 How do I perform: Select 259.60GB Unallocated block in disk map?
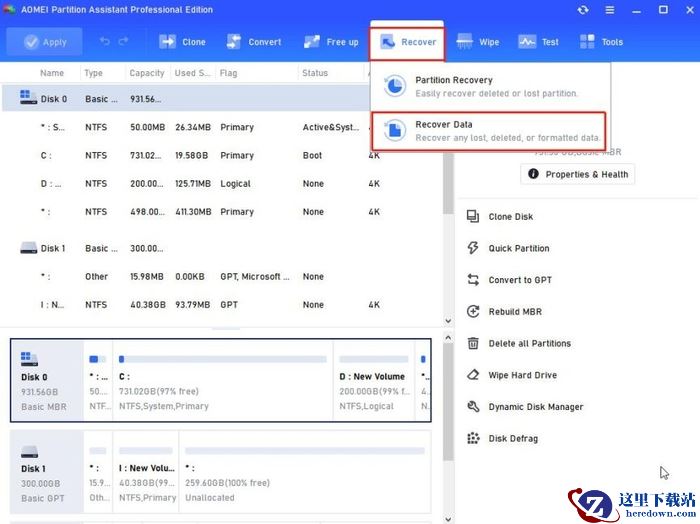pyautogui.click(x=305, y=472)
